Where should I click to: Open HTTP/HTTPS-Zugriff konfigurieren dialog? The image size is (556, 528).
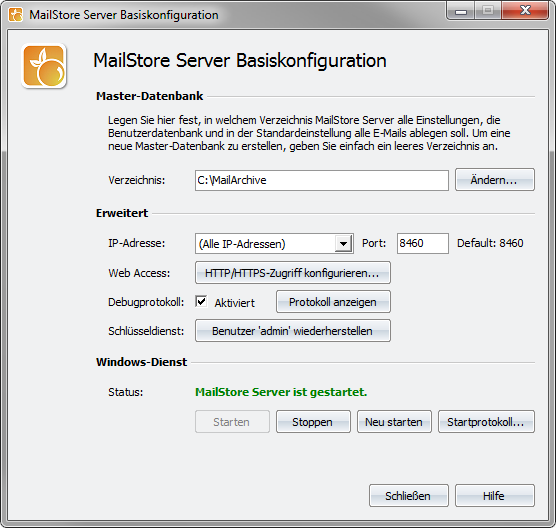[x=293, y=273]
